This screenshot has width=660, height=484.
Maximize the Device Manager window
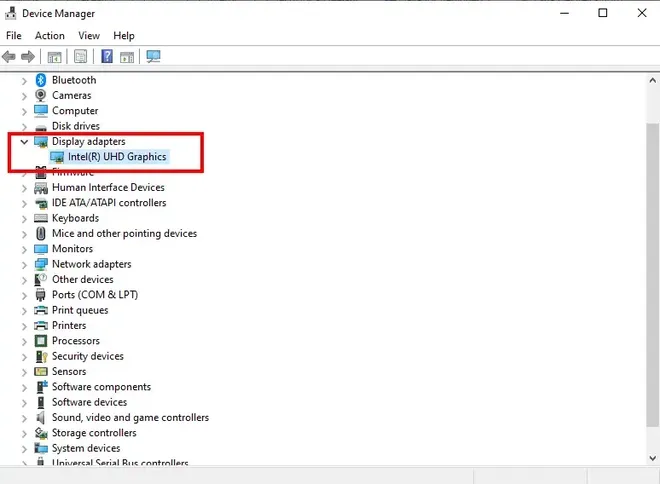click(x=603, y=13)
